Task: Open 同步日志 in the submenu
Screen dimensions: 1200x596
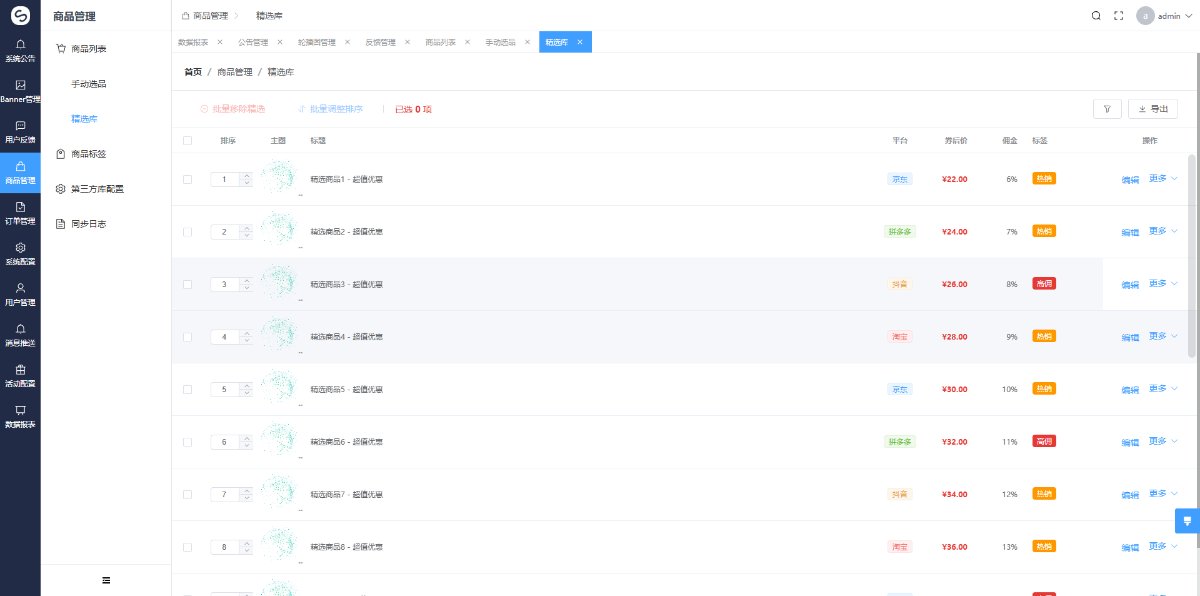Action: click(x=106, y=224)
